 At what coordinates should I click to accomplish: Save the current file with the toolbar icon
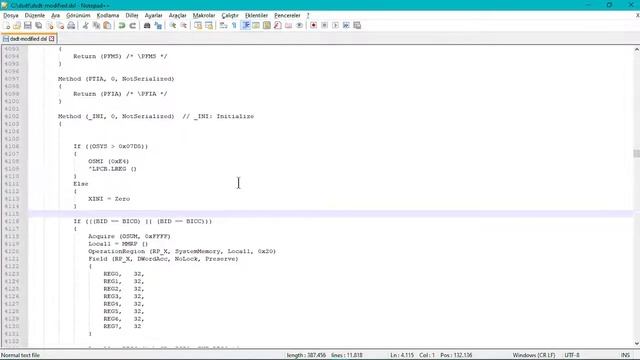(x=28, y=25)
